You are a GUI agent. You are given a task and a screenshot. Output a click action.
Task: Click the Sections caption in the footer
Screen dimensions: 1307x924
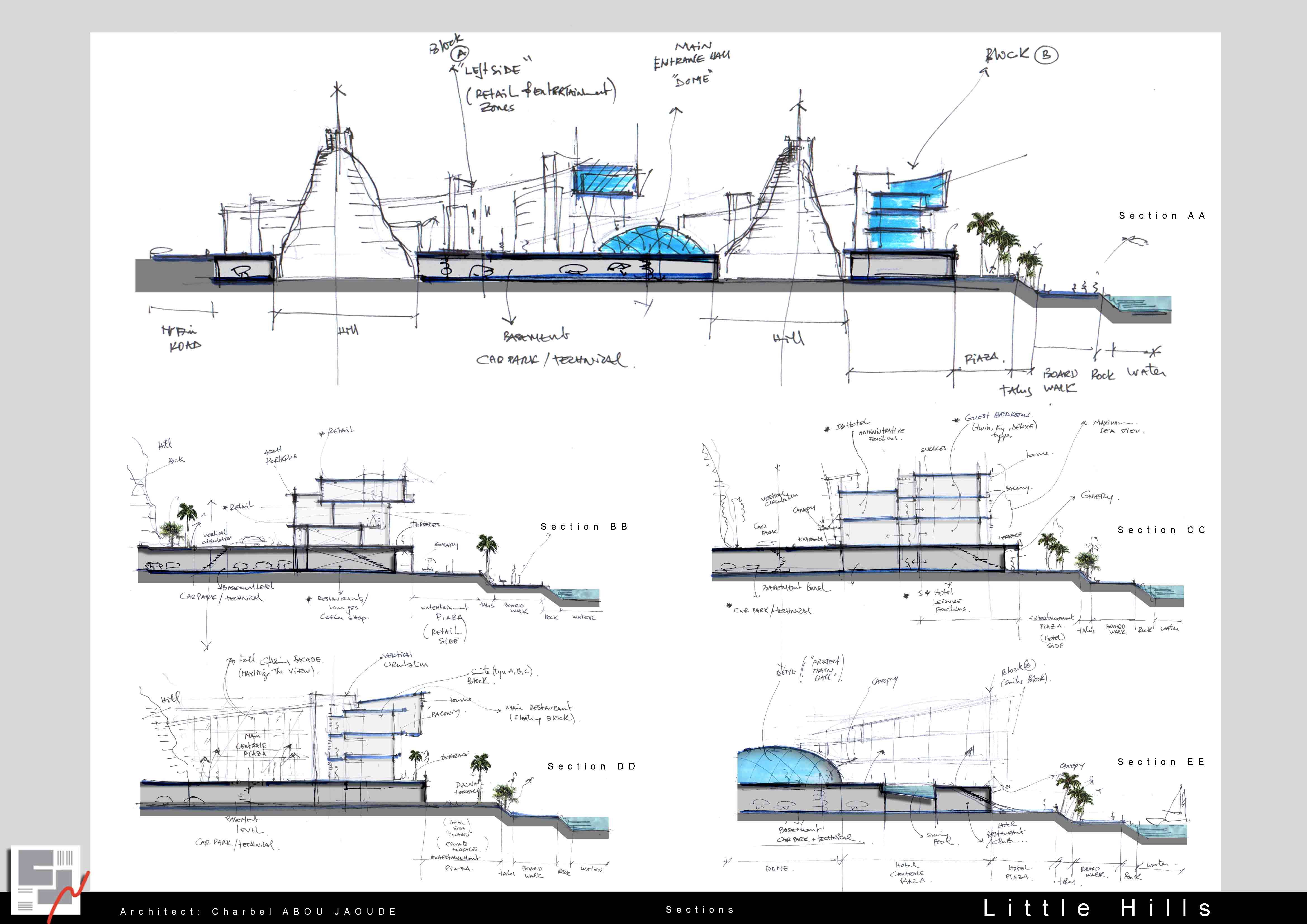[699, 910]
